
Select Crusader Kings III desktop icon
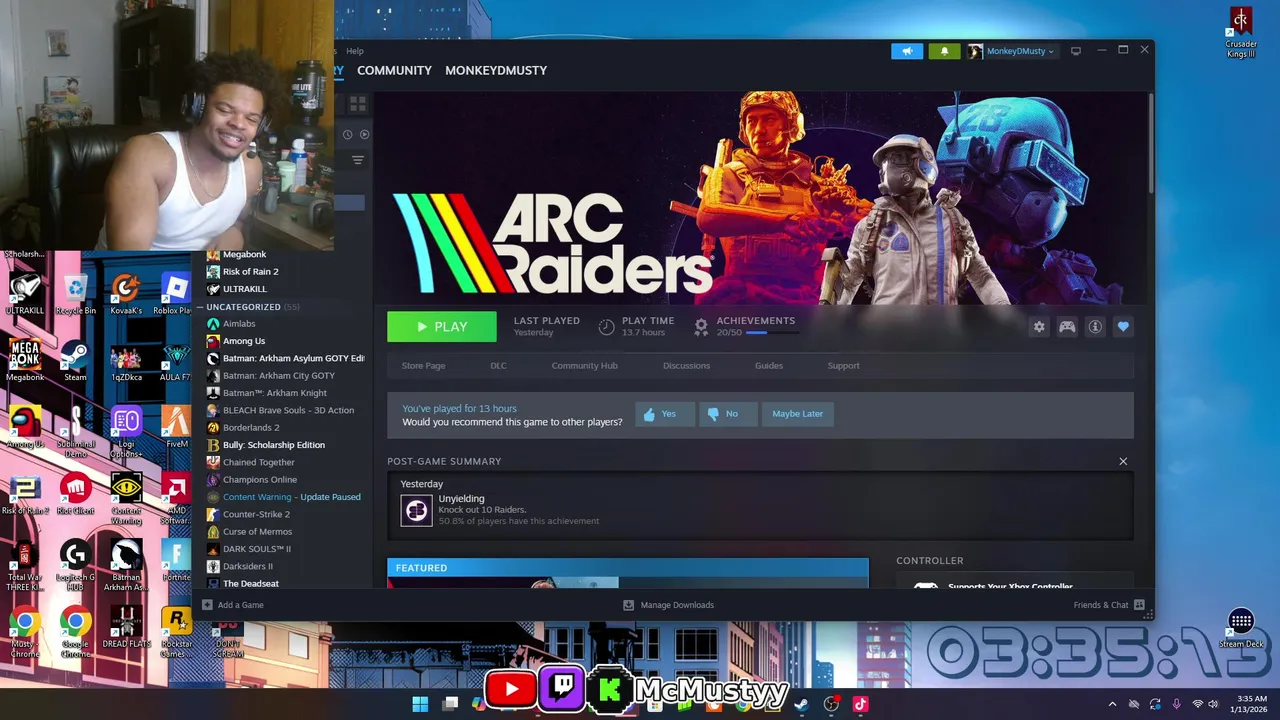point(1241,33)
